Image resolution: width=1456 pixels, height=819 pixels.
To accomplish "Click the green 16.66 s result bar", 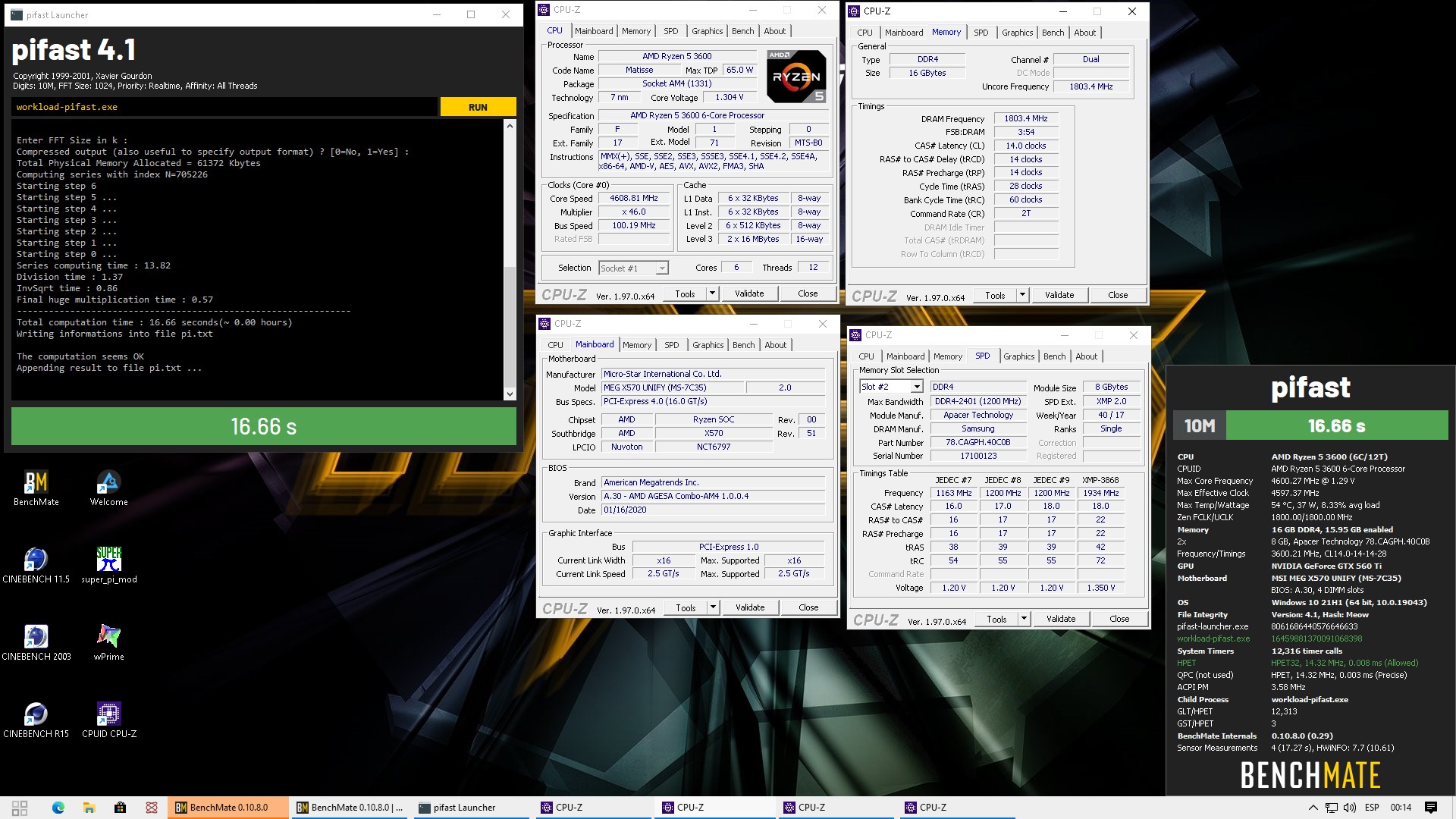I will pyautogui.click(x=264, y=426).
